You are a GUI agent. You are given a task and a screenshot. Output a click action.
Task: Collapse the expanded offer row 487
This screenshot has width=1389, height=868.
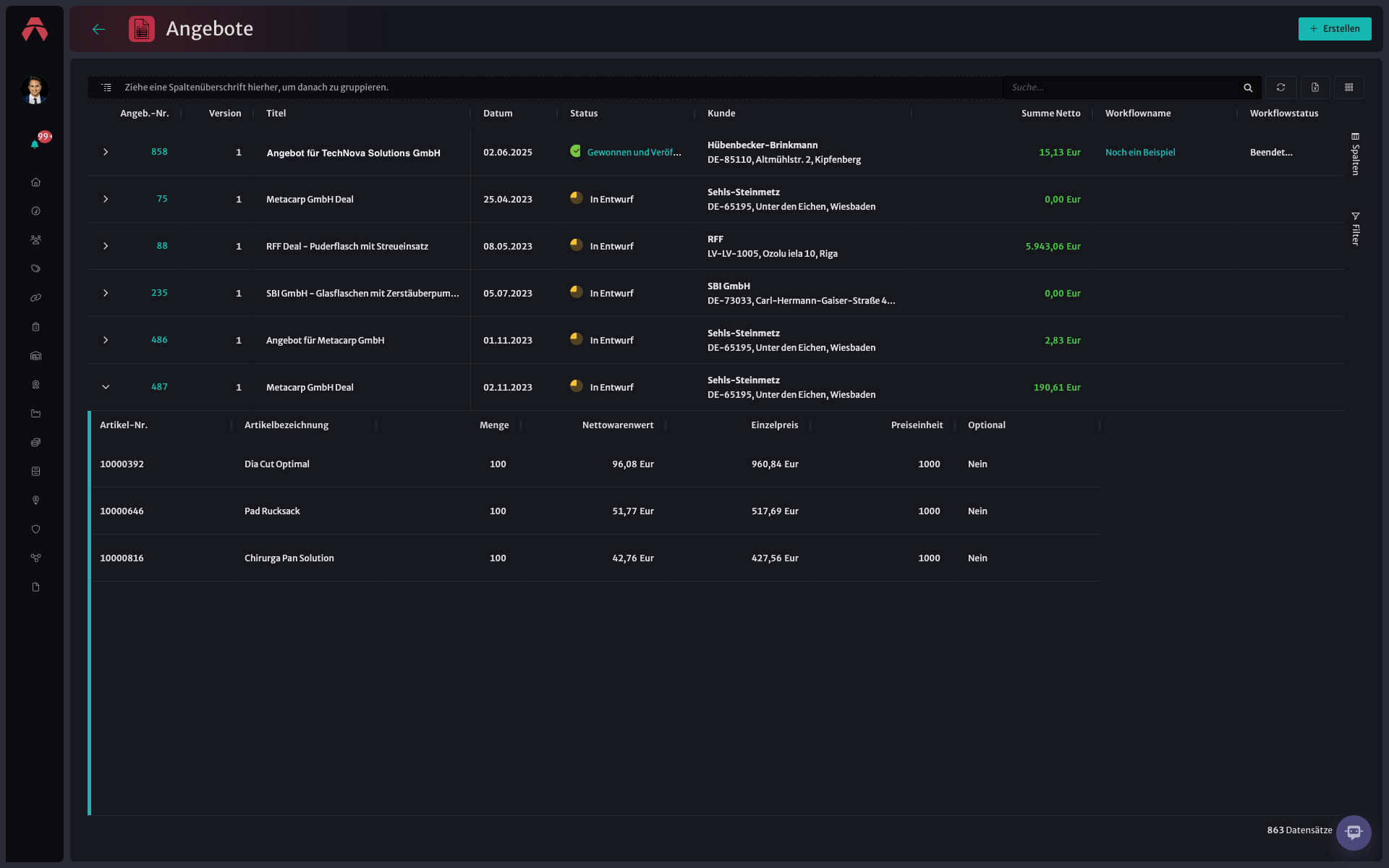tap(106, 387)
